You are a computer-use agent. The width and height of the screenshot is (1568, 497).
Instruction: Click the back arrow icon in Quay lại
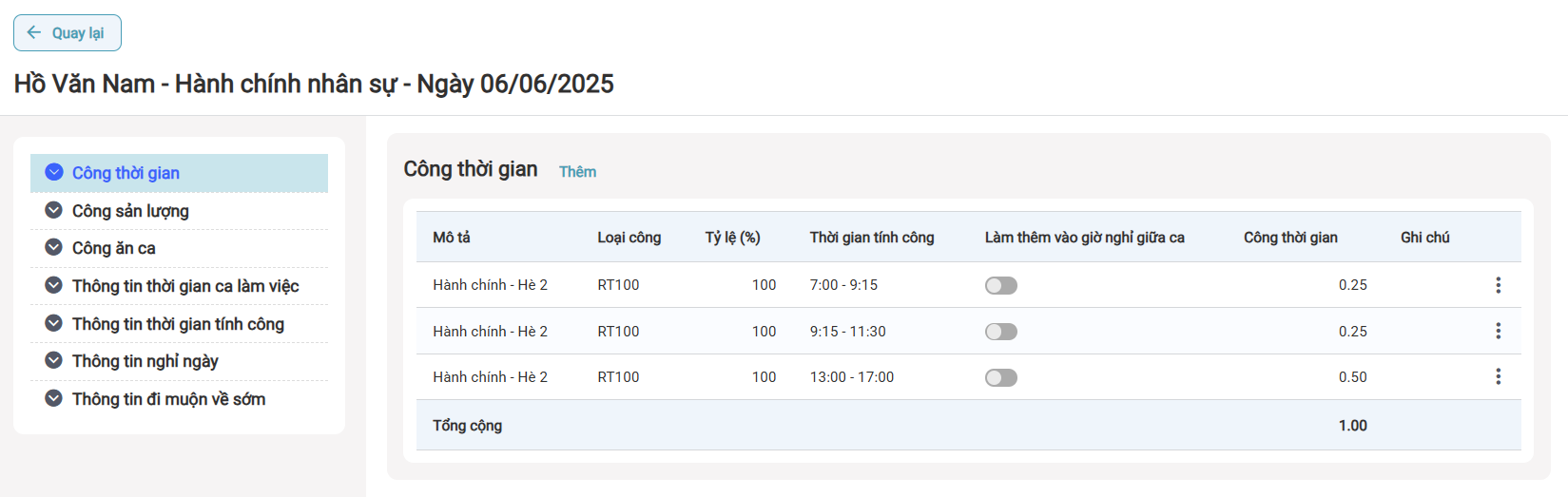(34, 32)
